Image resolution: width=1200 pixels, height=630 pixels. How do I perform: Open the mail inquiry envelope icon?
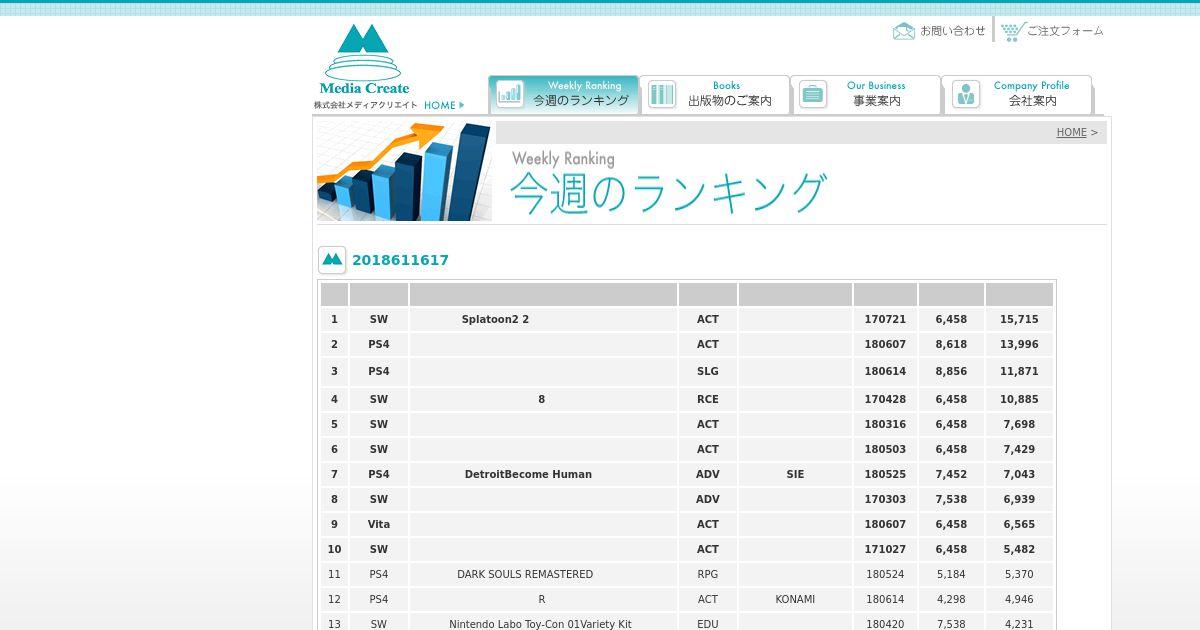(904, 31)
